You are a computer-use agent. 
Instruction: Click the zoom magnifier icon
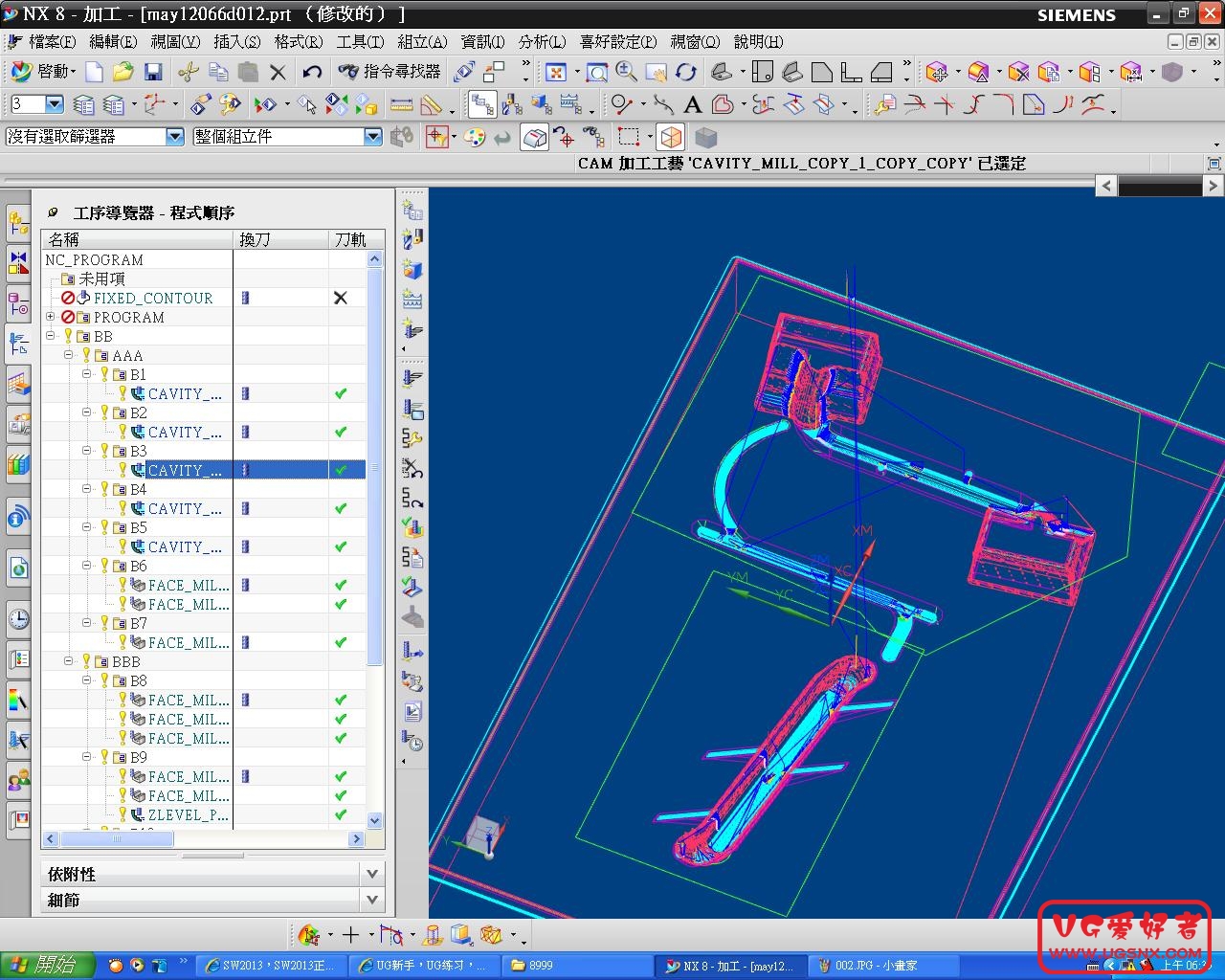[627, 72]
